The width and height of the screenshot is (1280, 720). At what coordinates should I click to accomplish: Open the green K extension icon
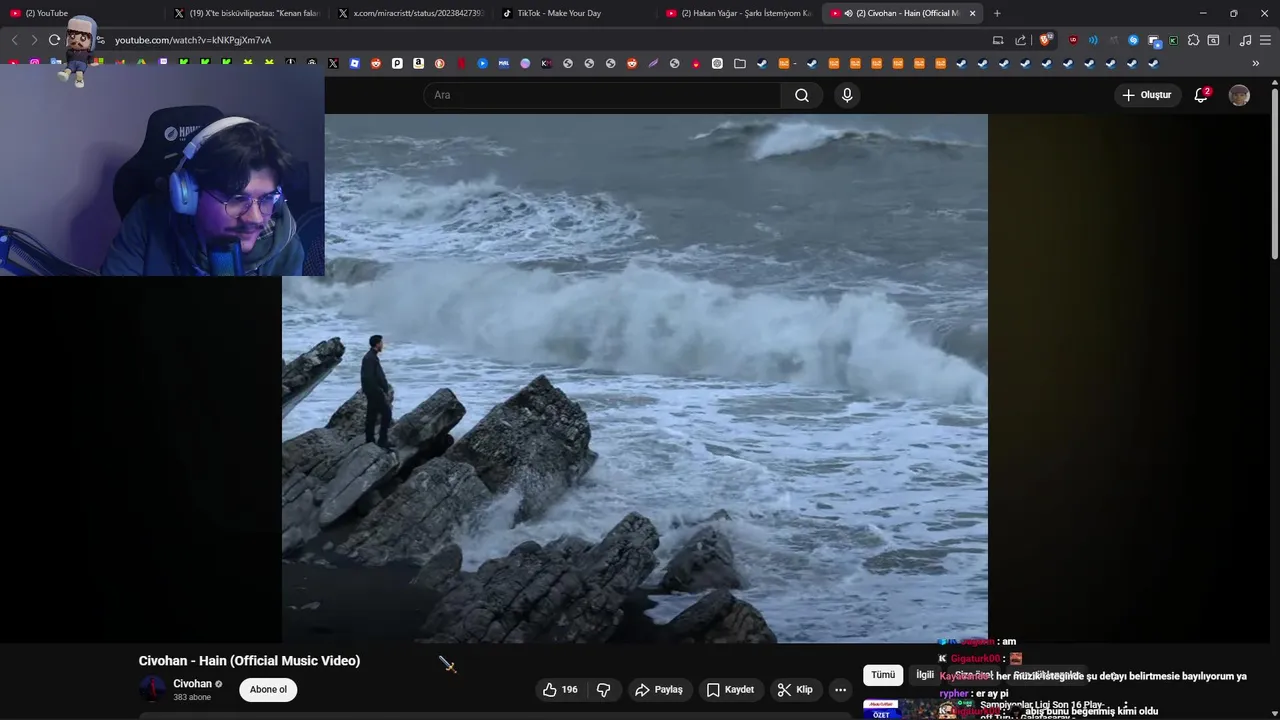1173,40
